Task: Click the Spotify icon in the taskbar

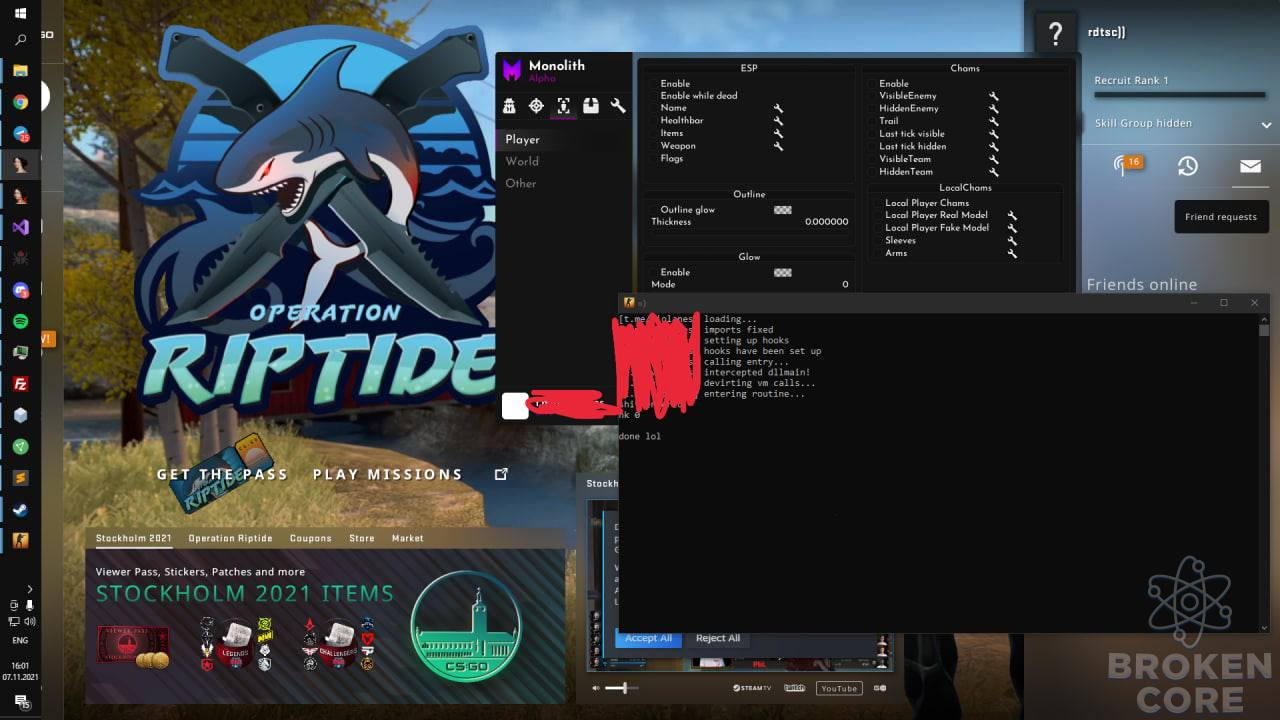Action: [x=20, y=321]
